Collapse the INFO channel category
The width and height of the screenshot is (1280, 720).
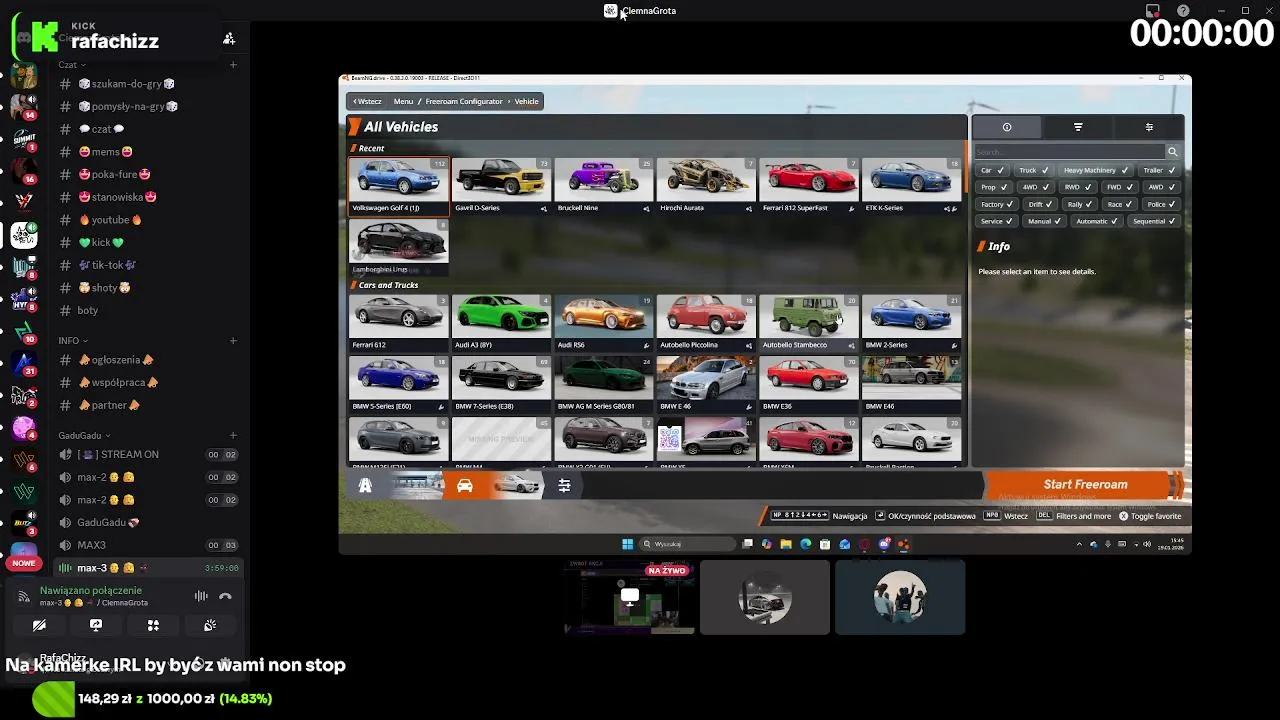click(71, 341)
